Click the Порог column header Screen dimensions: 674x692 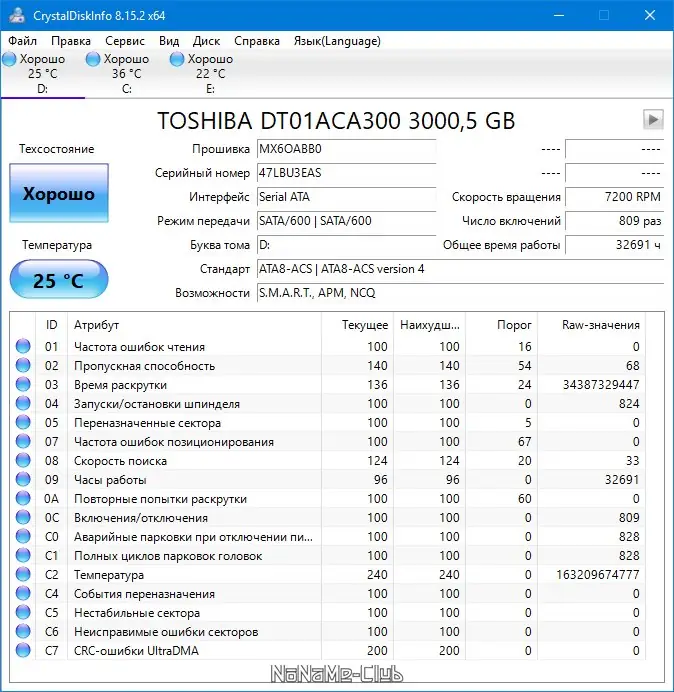coord(501,325)
